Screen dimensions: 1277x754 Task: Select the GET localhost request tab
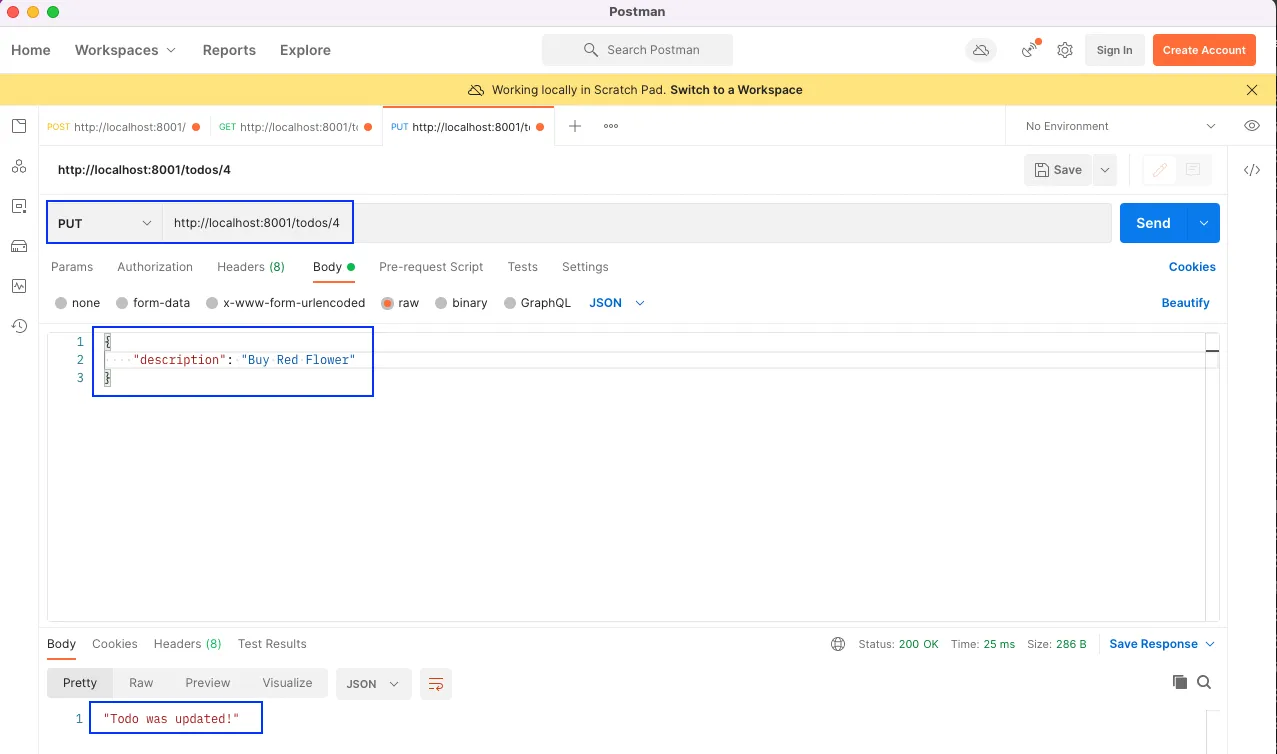296,127
